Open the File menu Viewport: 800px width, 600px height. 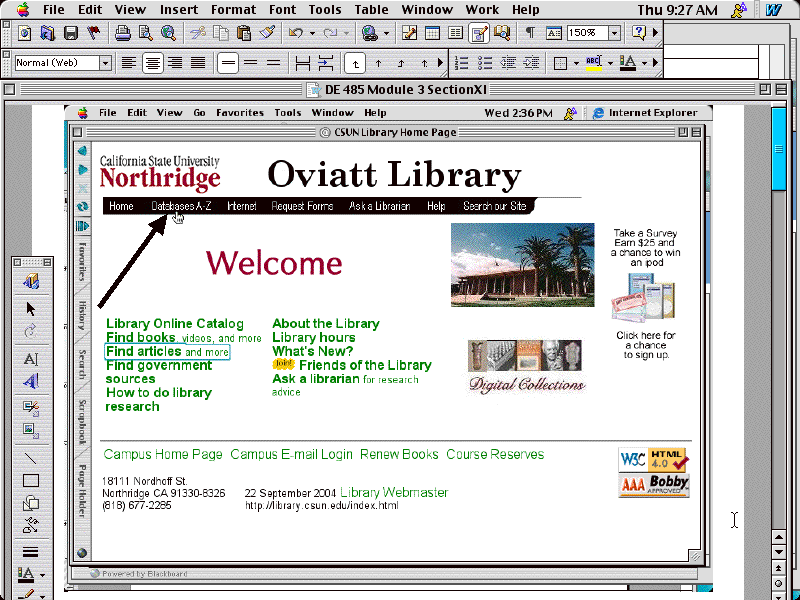click(54, 10)
